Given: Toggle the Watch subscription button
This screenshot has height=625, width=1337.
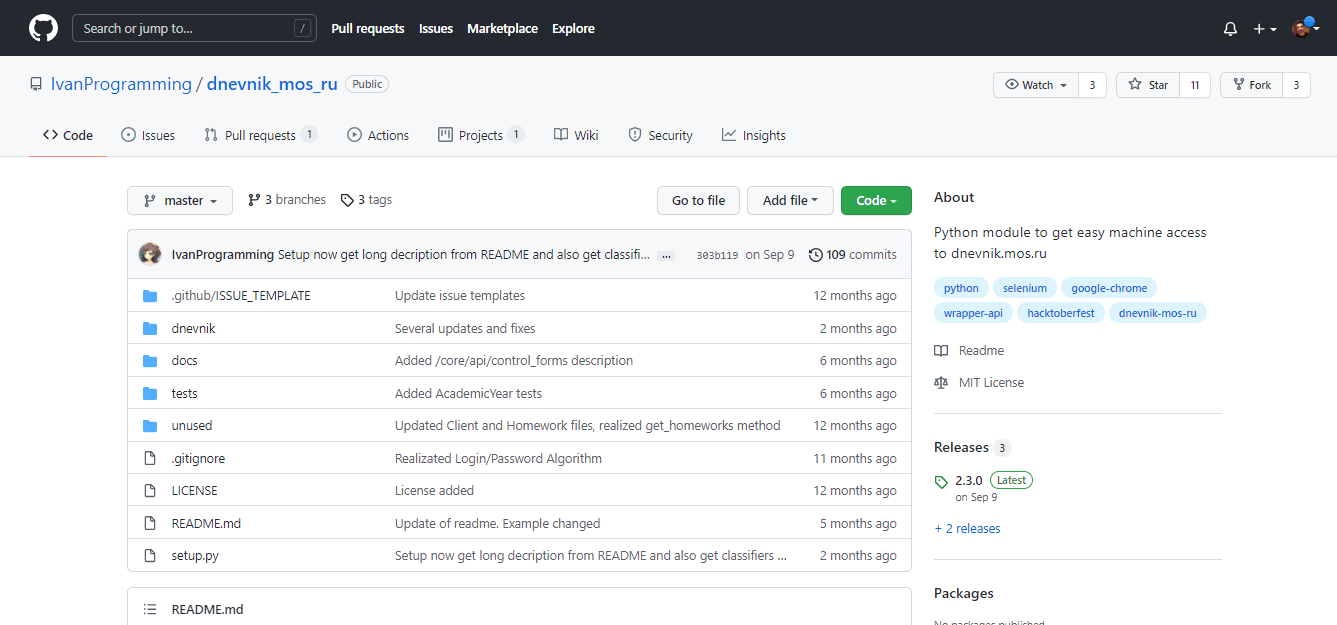Looking at the screenshot, I should click(1036, 85).
